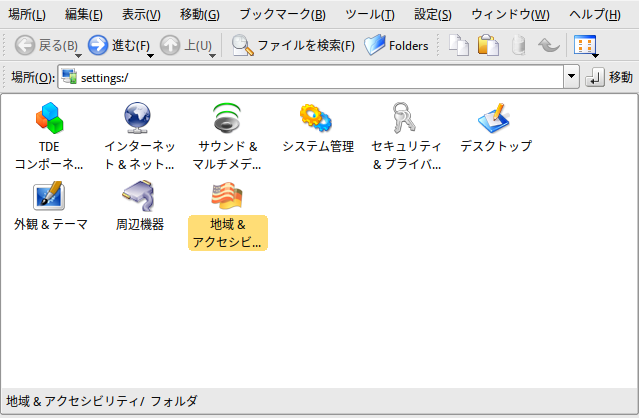
Task: Select the 地域 & アクセシビリティ folder
Action: [x=227, y=215]
